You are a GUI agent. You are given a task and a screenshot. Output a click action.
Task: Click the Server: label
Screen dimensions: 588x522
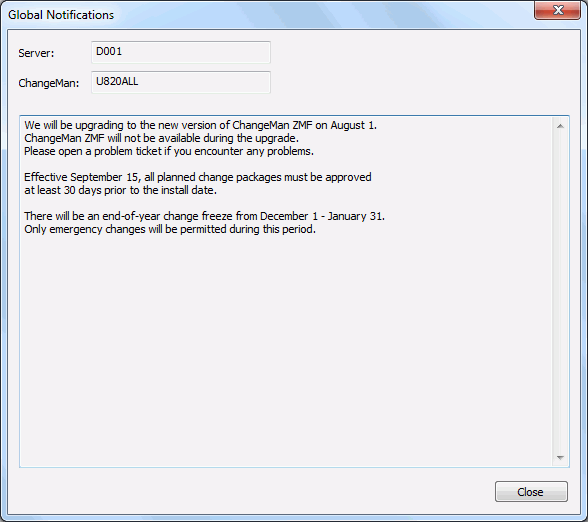tap(36, 53)
